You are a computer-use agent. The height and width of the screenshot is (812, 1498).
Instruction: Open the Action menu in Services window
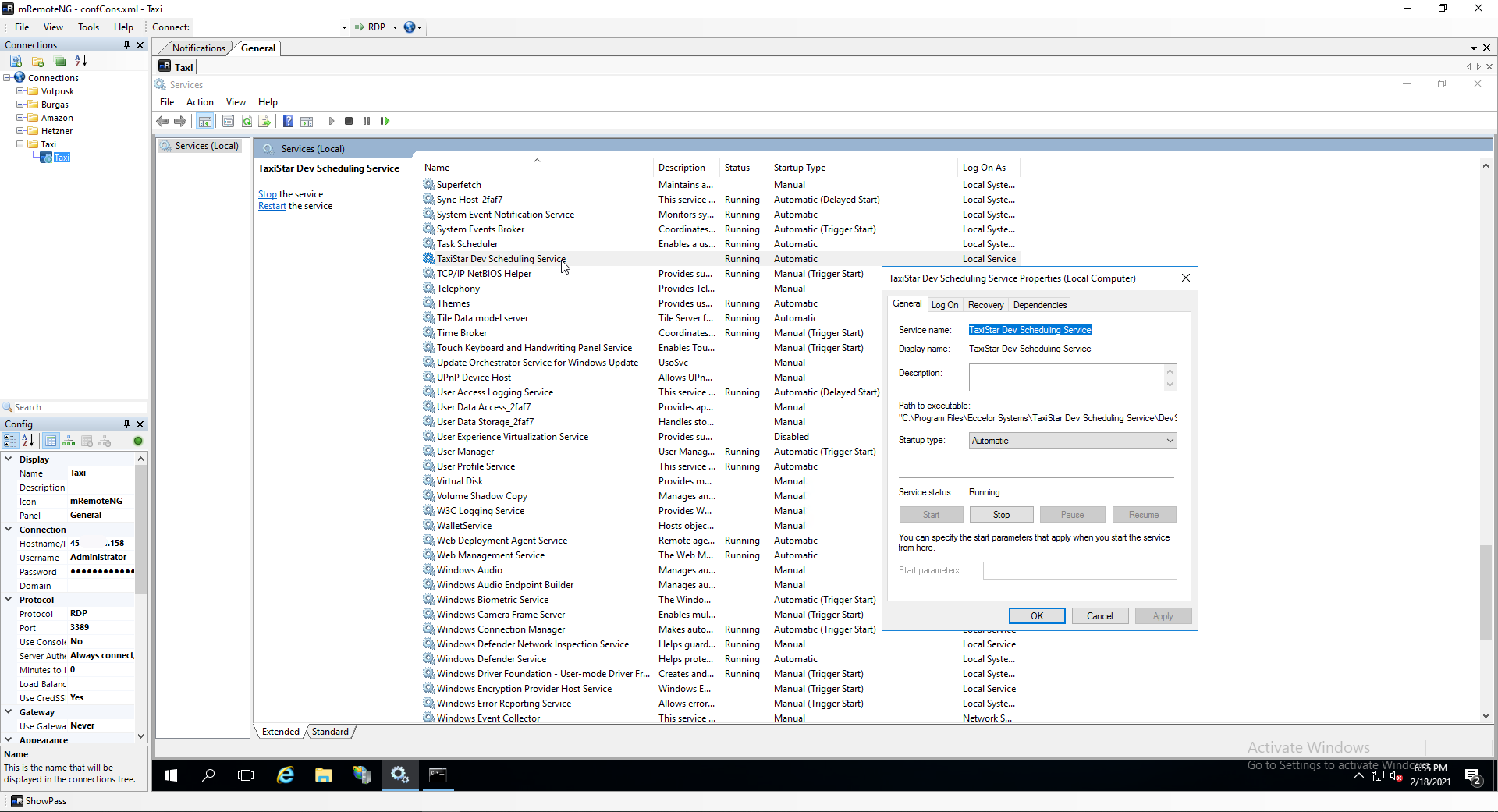(x=200, y=102)
